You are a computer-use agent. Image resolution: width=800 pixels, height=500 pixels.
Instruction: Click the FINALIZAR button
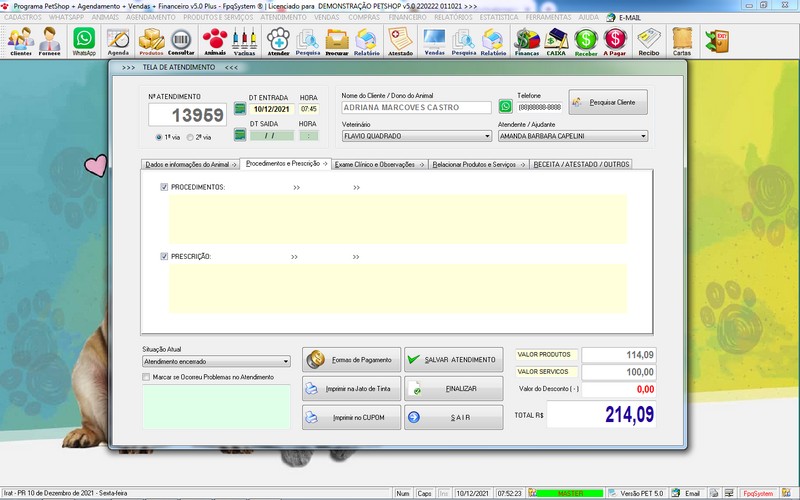[454, 389]
